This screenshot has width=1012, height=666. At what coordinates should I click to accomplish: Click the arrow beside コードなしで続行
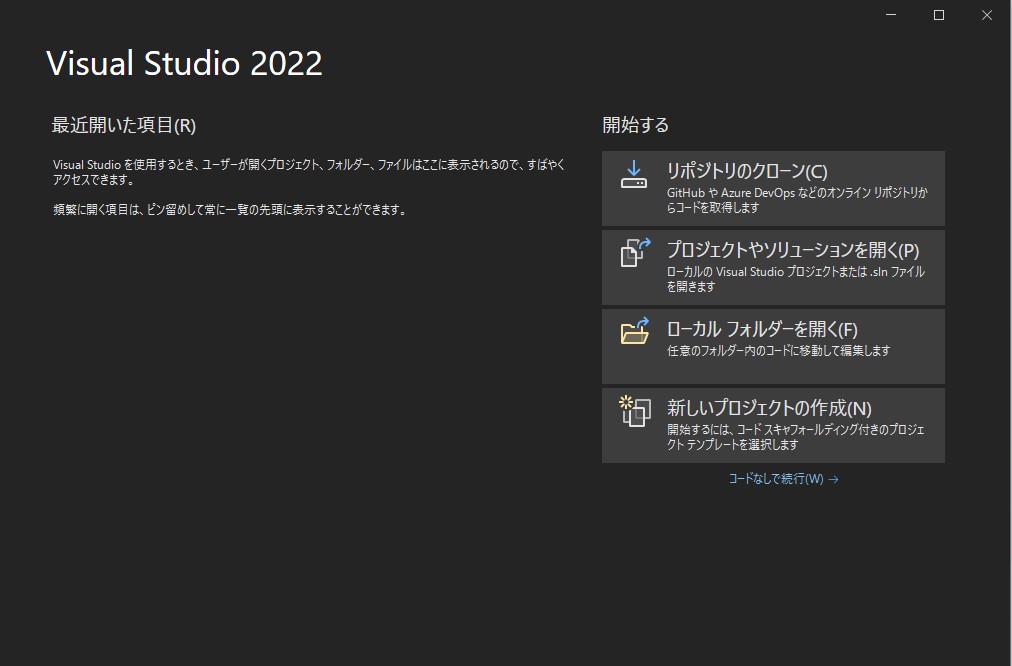coord(833,479)
